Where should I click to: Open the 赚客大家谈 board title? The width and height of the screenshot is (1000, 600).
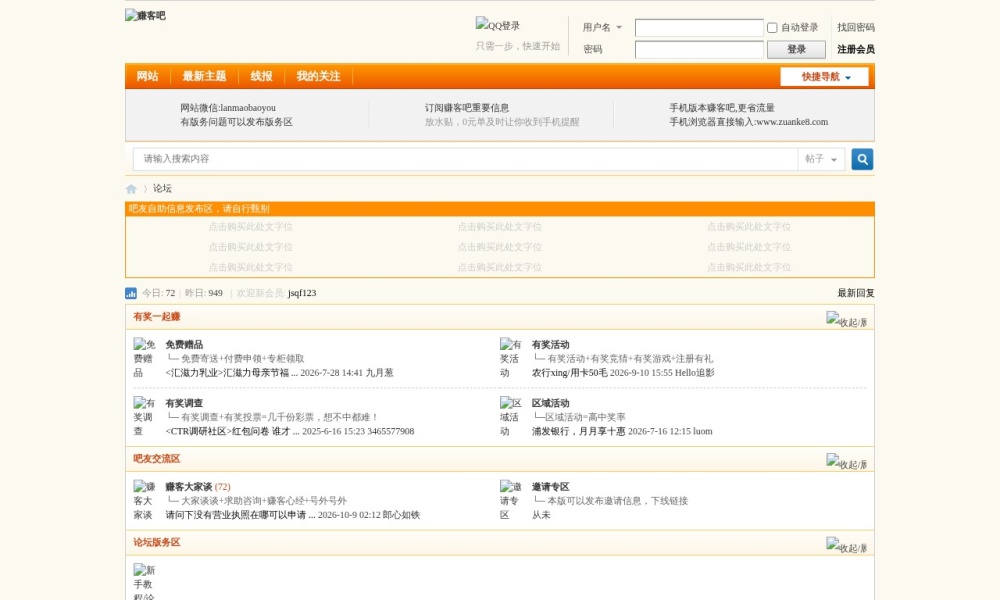tap(189, 487)
